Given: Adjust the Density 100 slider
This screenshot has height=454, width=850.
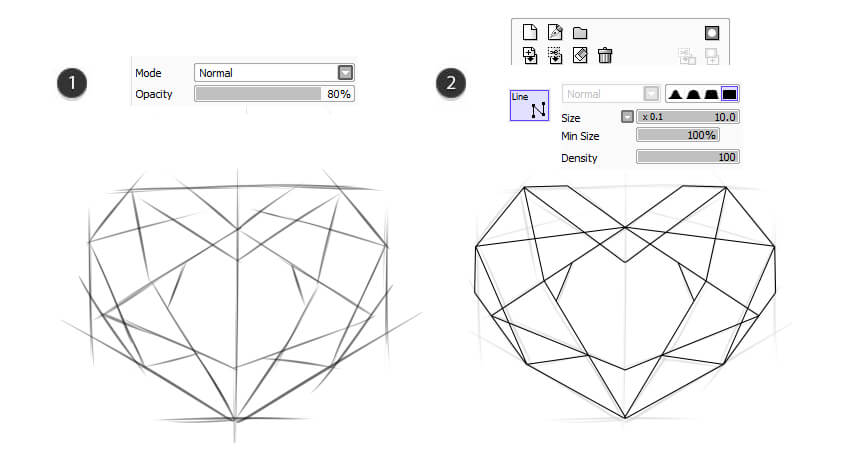Looking at the screenshot, I should click(x=687, y=157).
